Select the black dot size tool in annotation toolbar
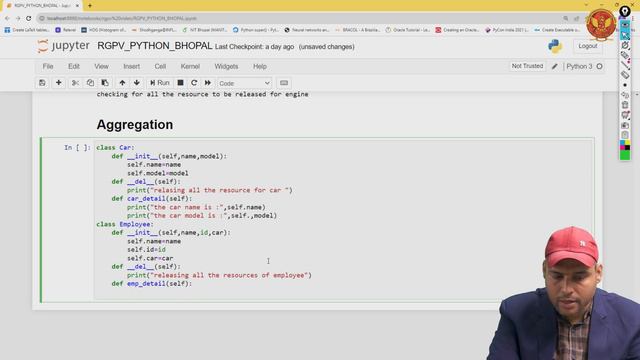640x360 pixels. click(625, 85)
